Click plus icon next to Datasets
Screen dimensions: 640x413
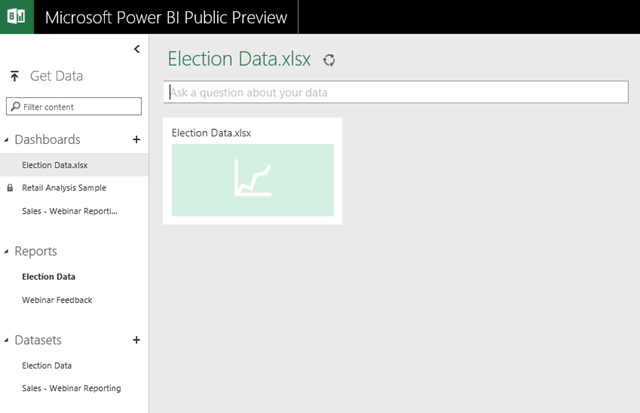(137, 340)
